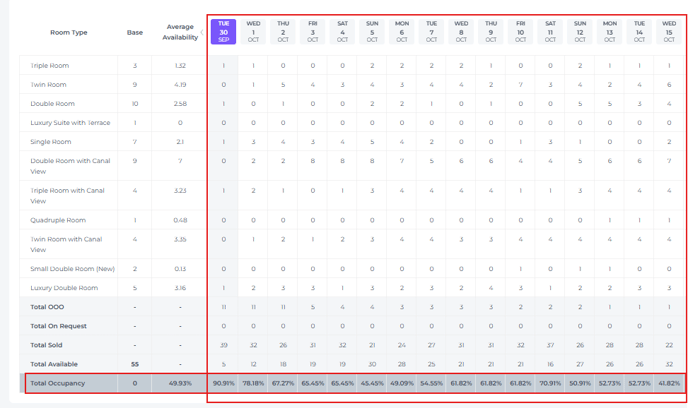Image resolution: width=688 pixels, height=408 pixels.
Task: Select the SAT 4 OCT date header
Action: (x=342, y=31)
